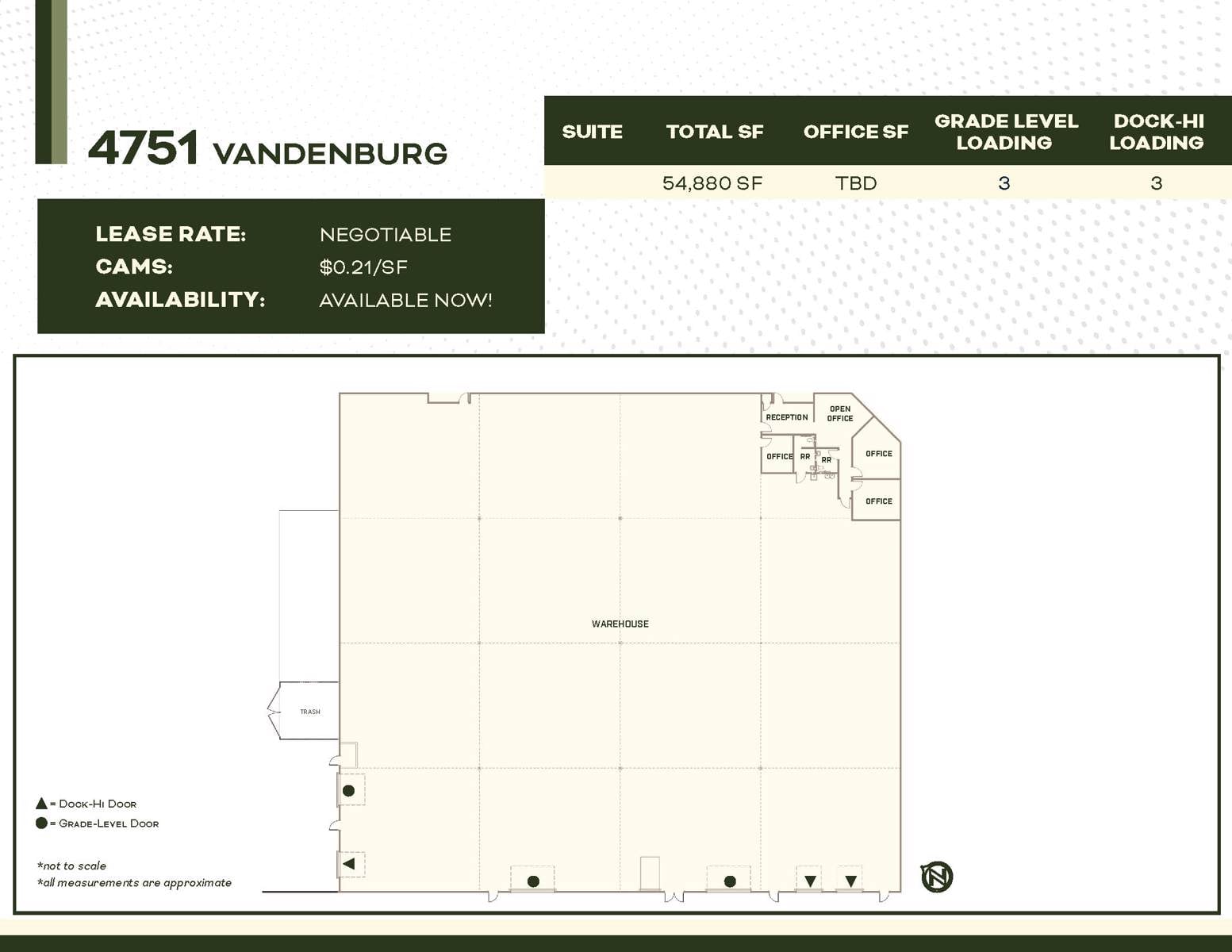Click the 54,880 SF total value
The height and width of the screenshot is (952, 1232).
click(713, 183)
